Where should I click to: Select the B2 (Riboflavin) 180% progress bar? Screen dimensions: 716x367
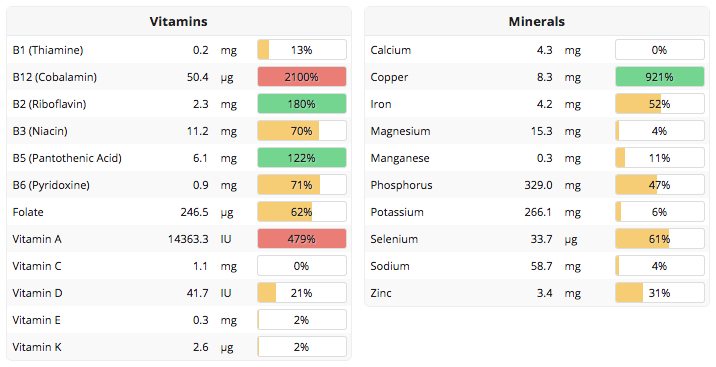point(302,104)
